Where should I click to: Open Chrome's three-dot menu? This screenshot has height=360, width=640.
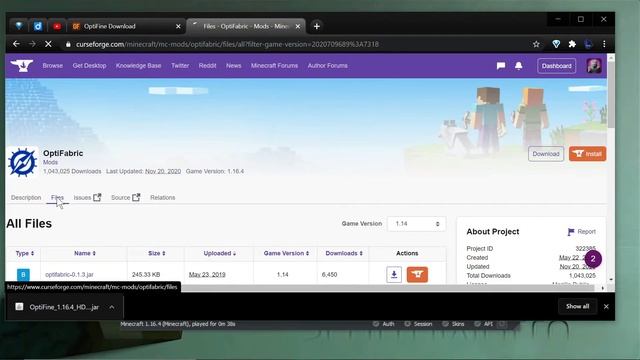point(604,44)
